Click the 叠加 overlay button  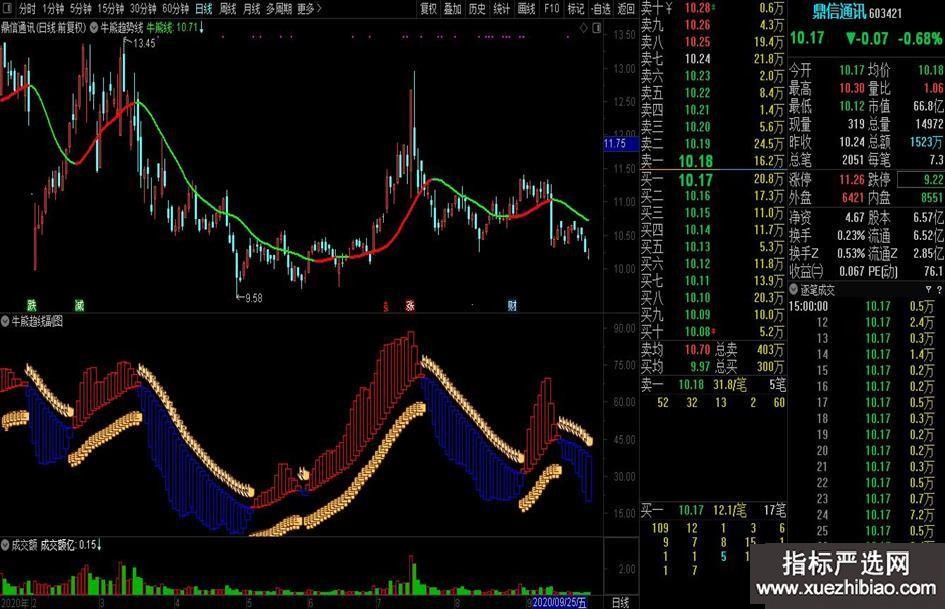tap(453, 8)
